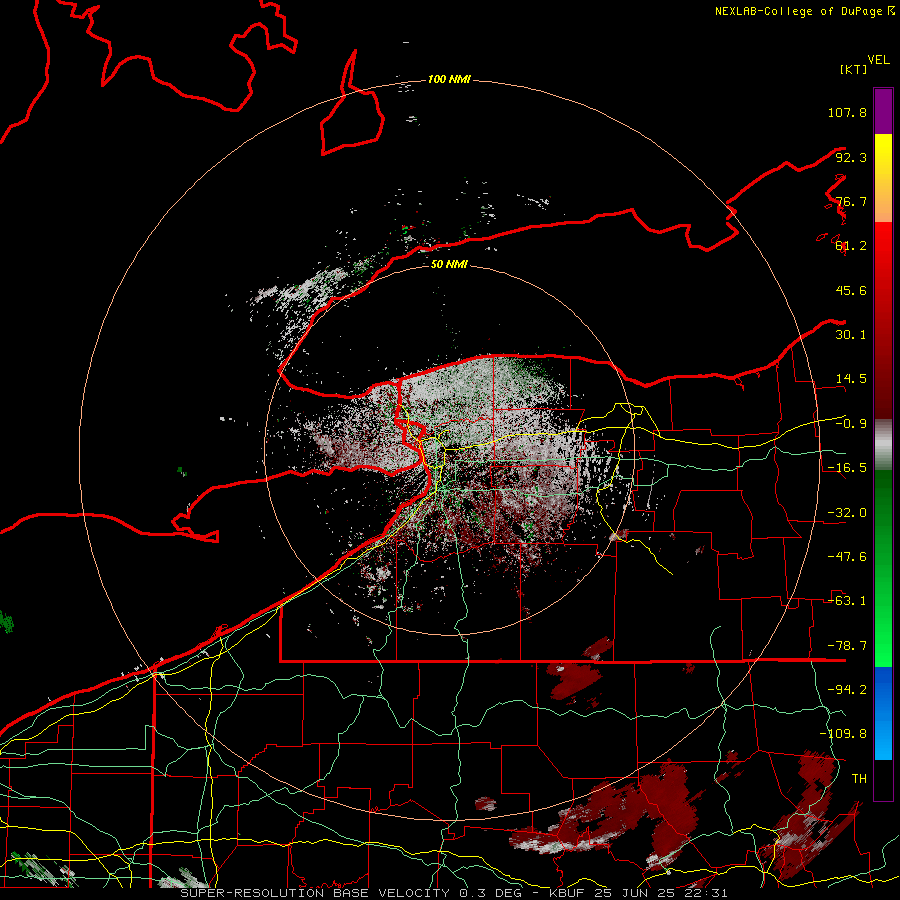Viewport: 900px width, 900px height.
Task: Click the VEL legend title
Action: (x=879, y=60)
